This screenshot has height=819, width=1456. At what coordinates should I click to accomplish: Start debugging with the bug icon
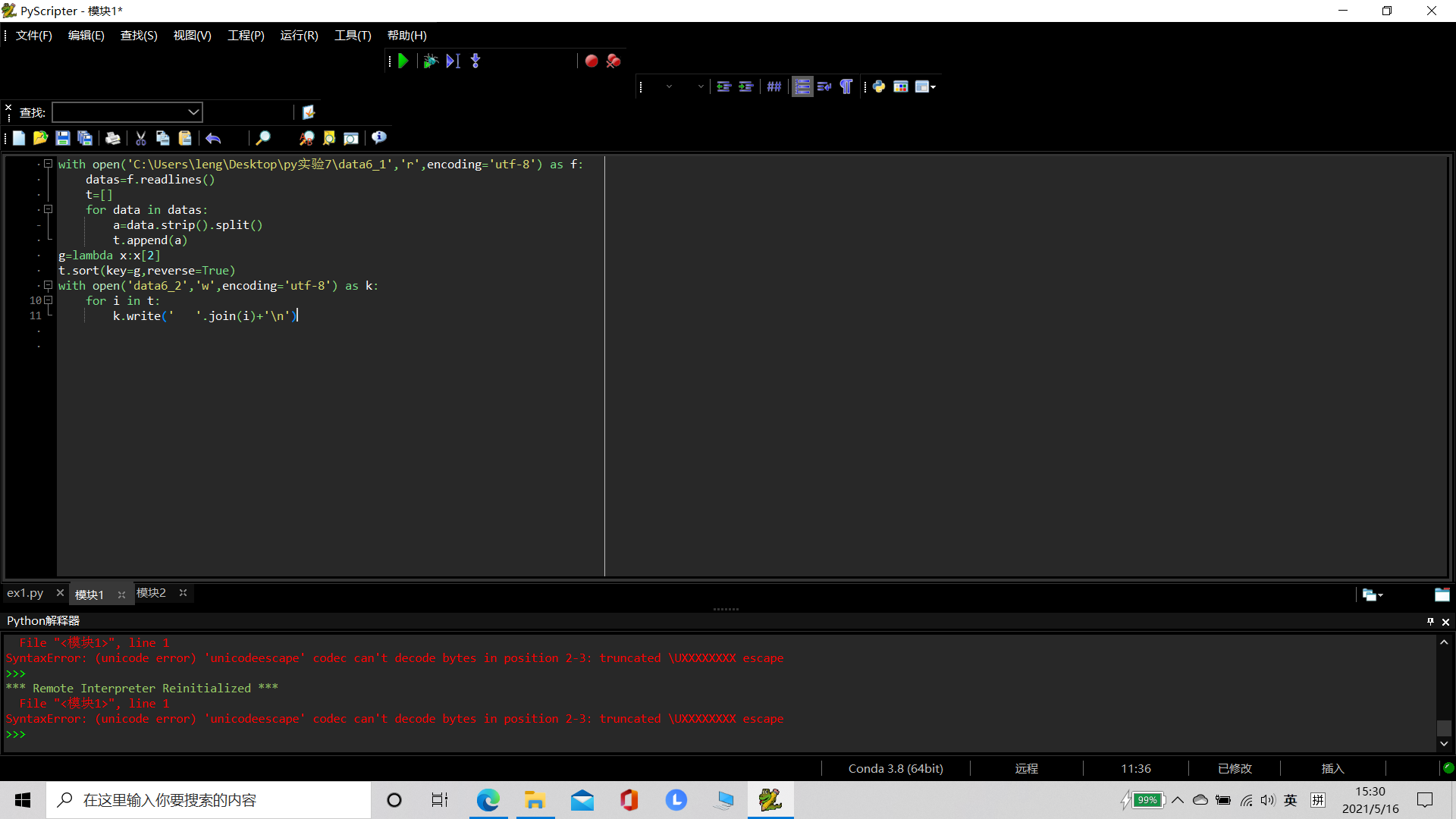coord(430,61)
